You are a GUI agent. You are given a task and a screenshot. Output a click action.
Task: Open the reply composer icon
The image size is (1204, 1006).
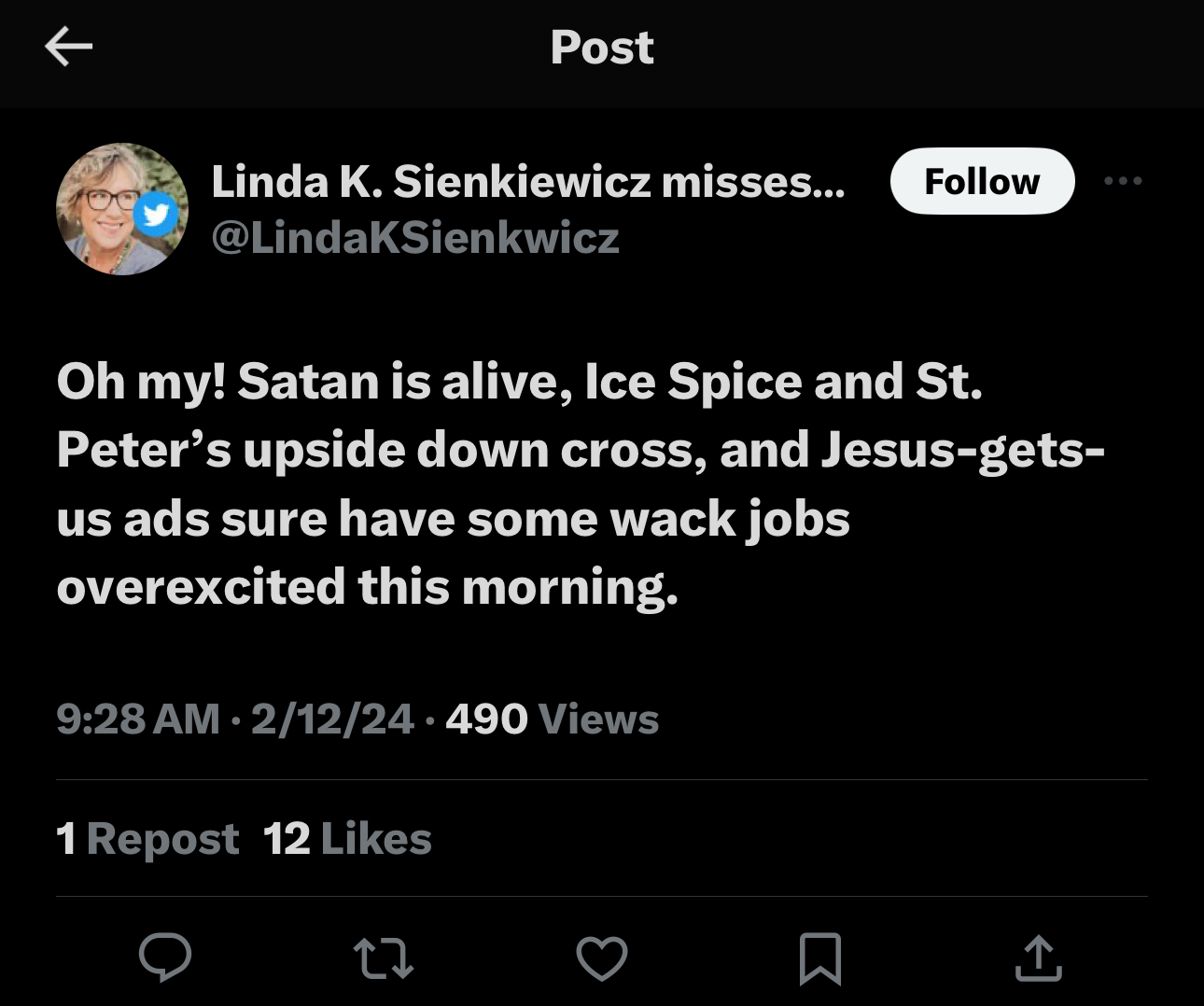166,957
